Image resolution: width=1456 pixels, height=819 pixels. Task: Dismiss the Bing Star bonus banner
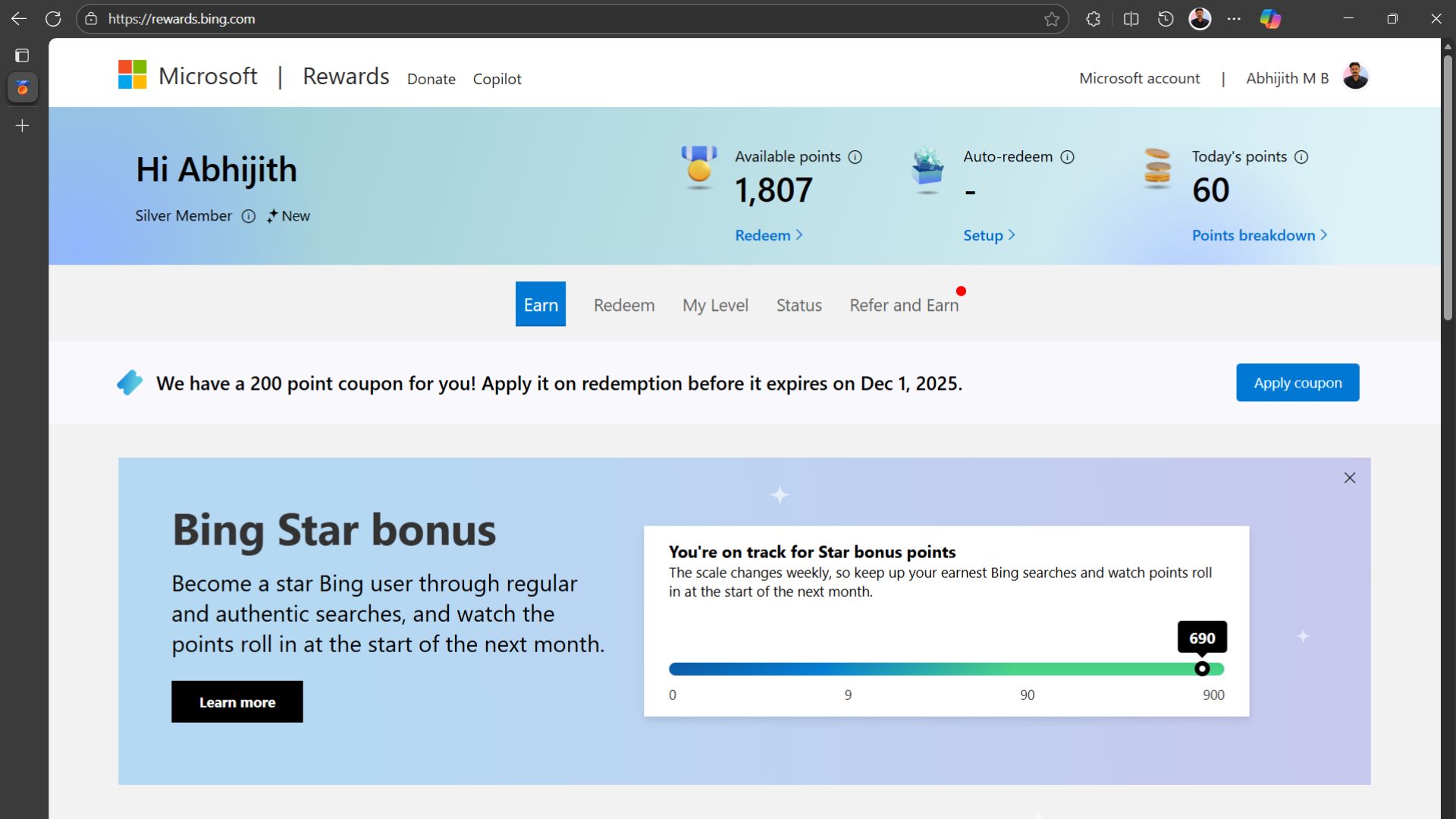click(x=1350, y=478)
